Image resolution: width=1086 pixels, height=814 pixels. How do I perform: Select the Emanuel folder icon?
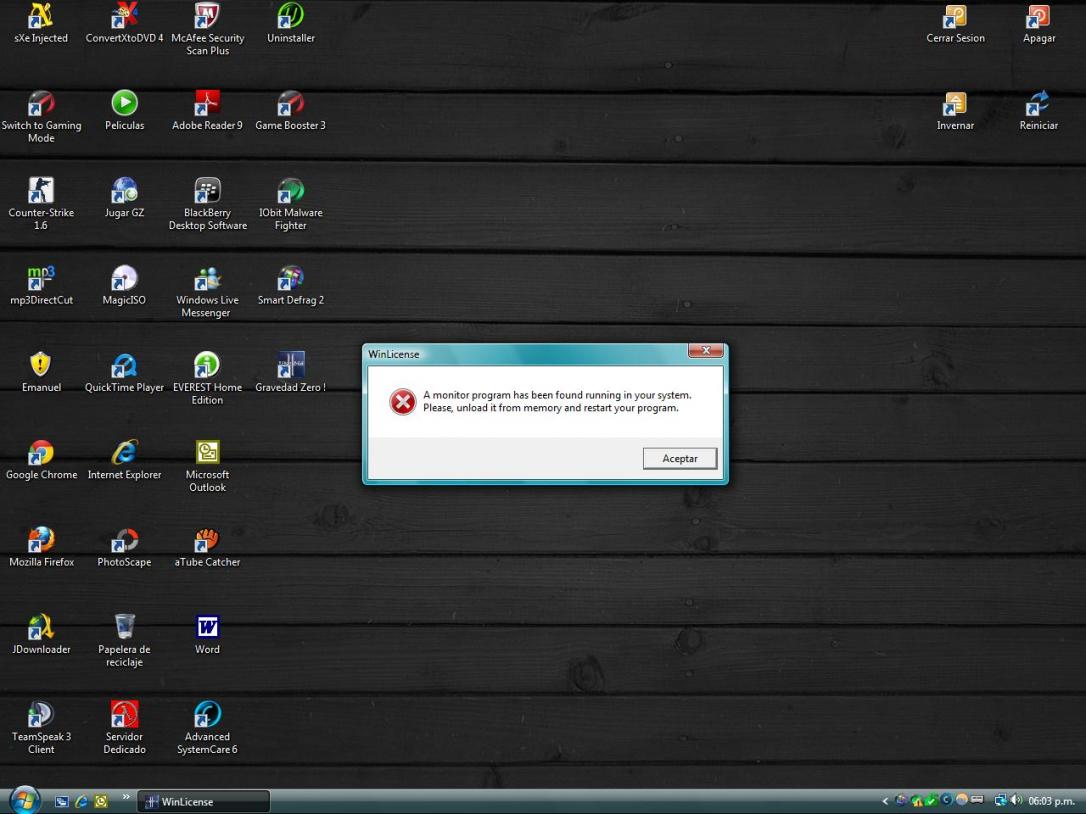point(41,372)
